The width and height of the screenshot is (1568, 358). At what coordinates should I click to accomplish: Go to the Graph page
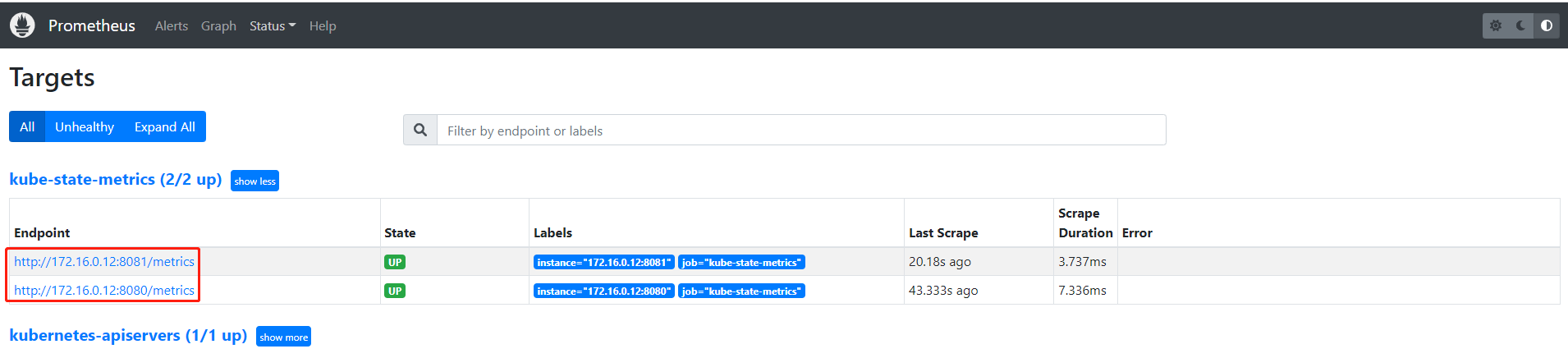point(218,26)
